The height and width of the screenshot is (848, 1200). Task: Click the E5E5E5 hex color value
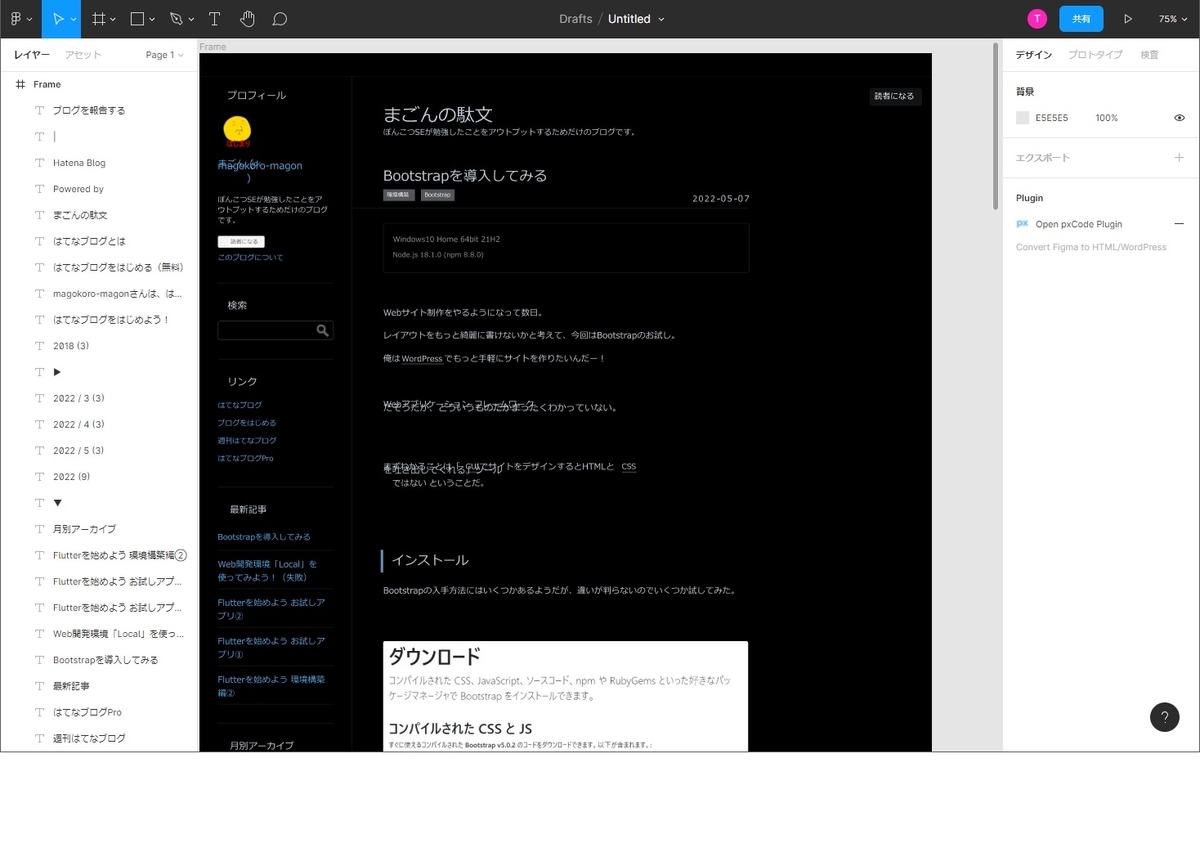pos(1051,118)
